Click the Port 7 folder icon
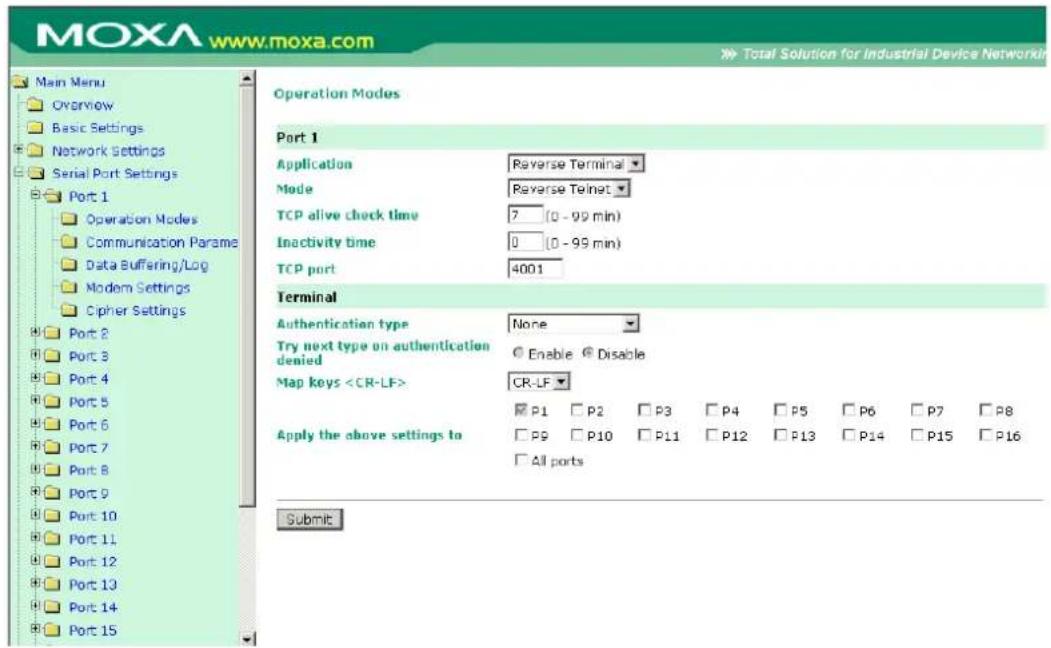The image size is (1051, 648). [52, 448]
